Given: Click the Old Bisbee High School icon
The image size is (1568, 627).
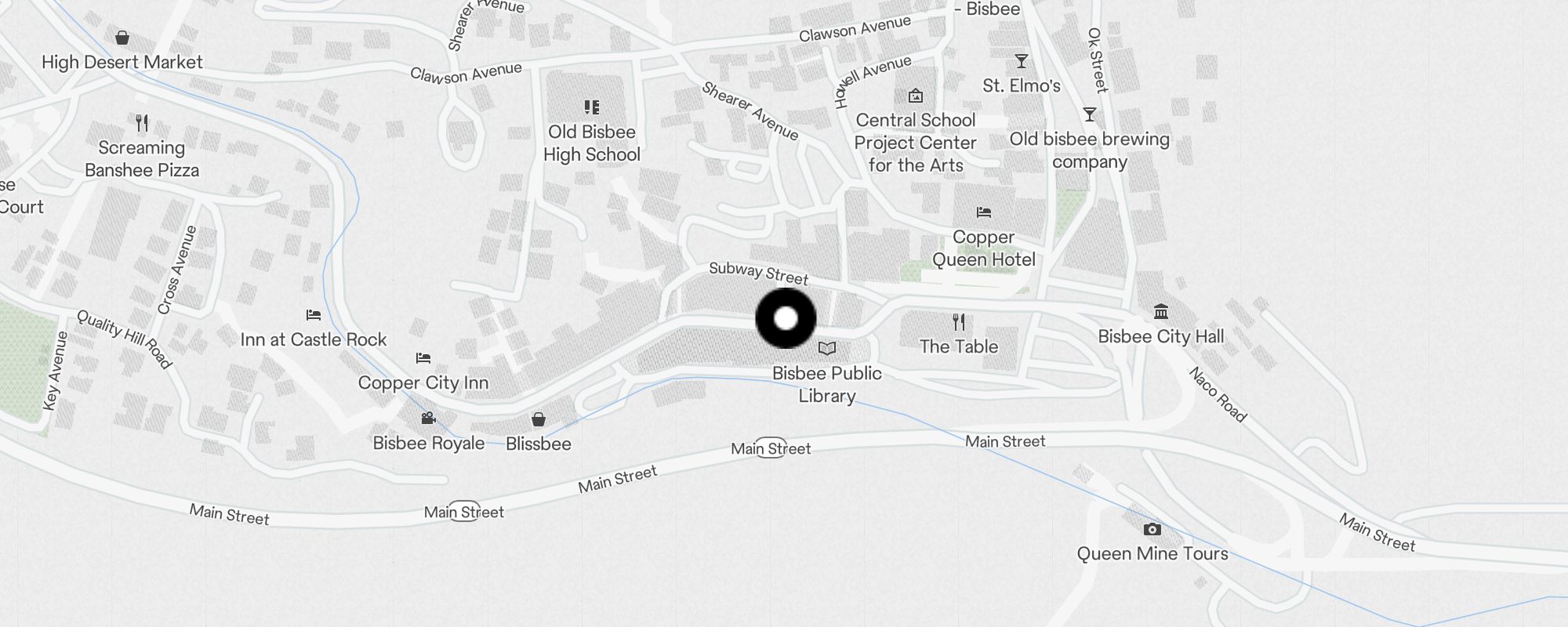Looking at the screenshot, I should tap(592, 107).
